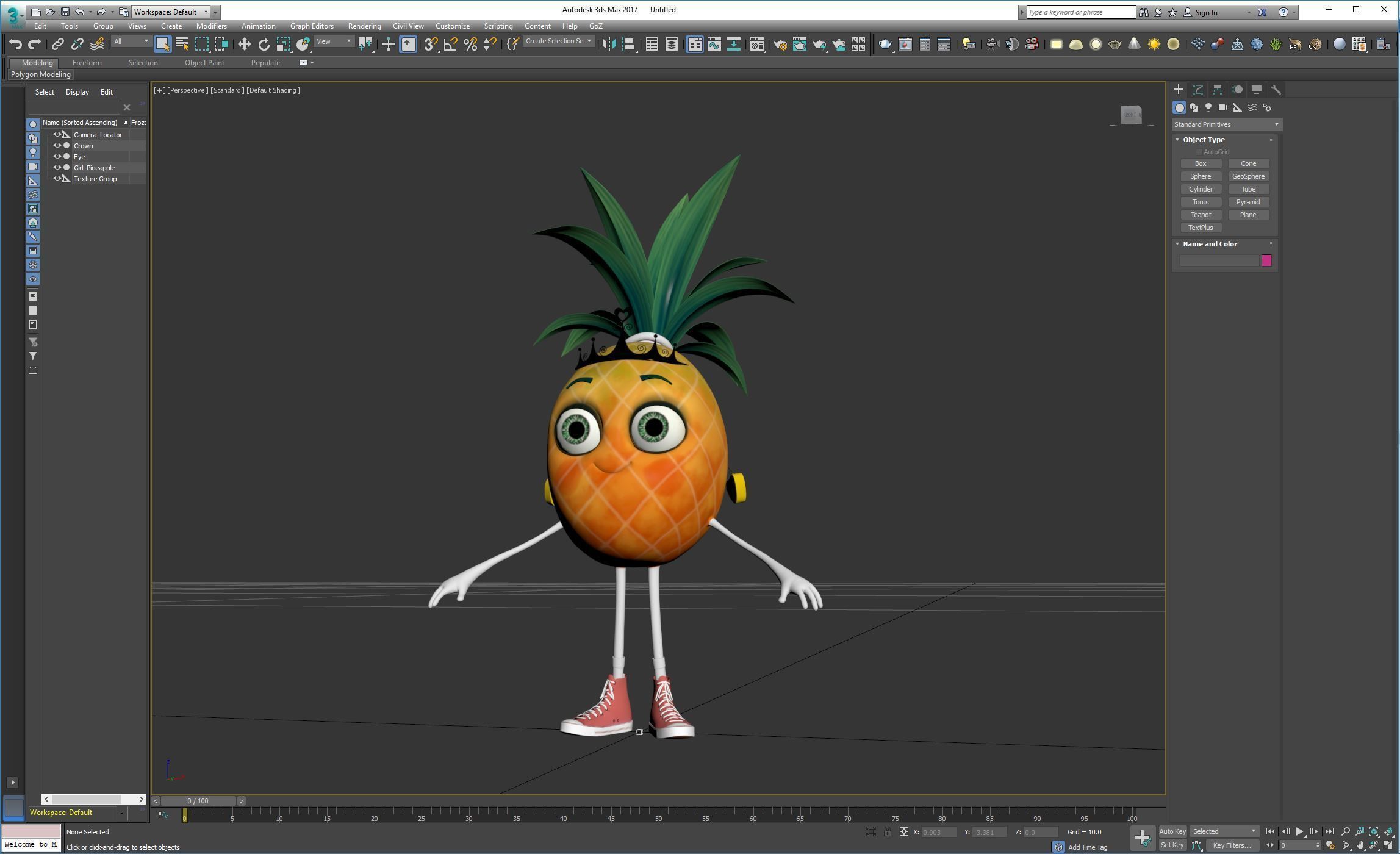The height and width of the screenshot is (854, 1400).
Task: Click the Undo arrow icon
Action: [x=15, y=44]
